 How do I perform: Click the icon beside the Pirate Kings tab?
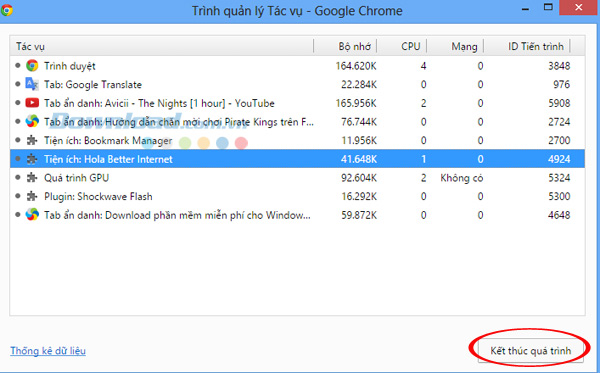click(32, 122)
